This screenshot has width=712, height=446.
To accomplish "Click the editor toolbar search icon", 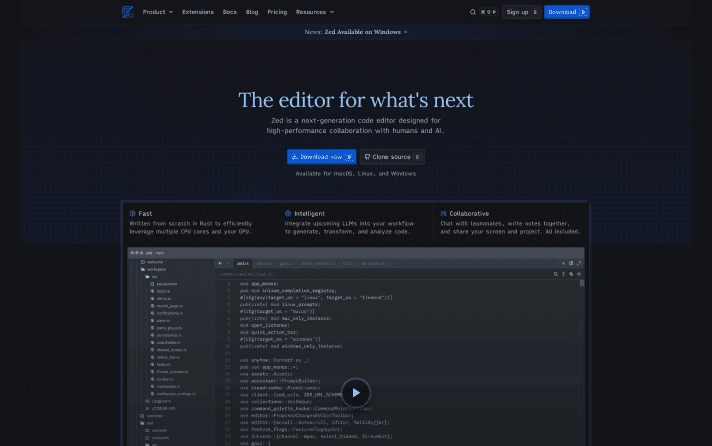I will pos(556,274).
